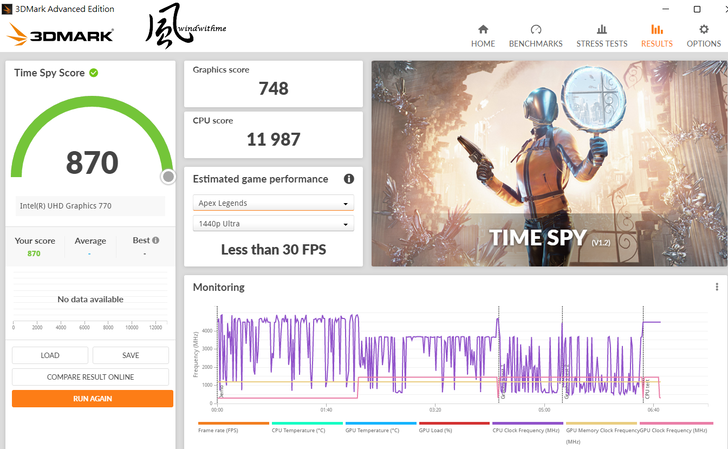This screenshot has width=728, height=449.
Task: Click the Graphics score value 748
Action: coord(273,88)
